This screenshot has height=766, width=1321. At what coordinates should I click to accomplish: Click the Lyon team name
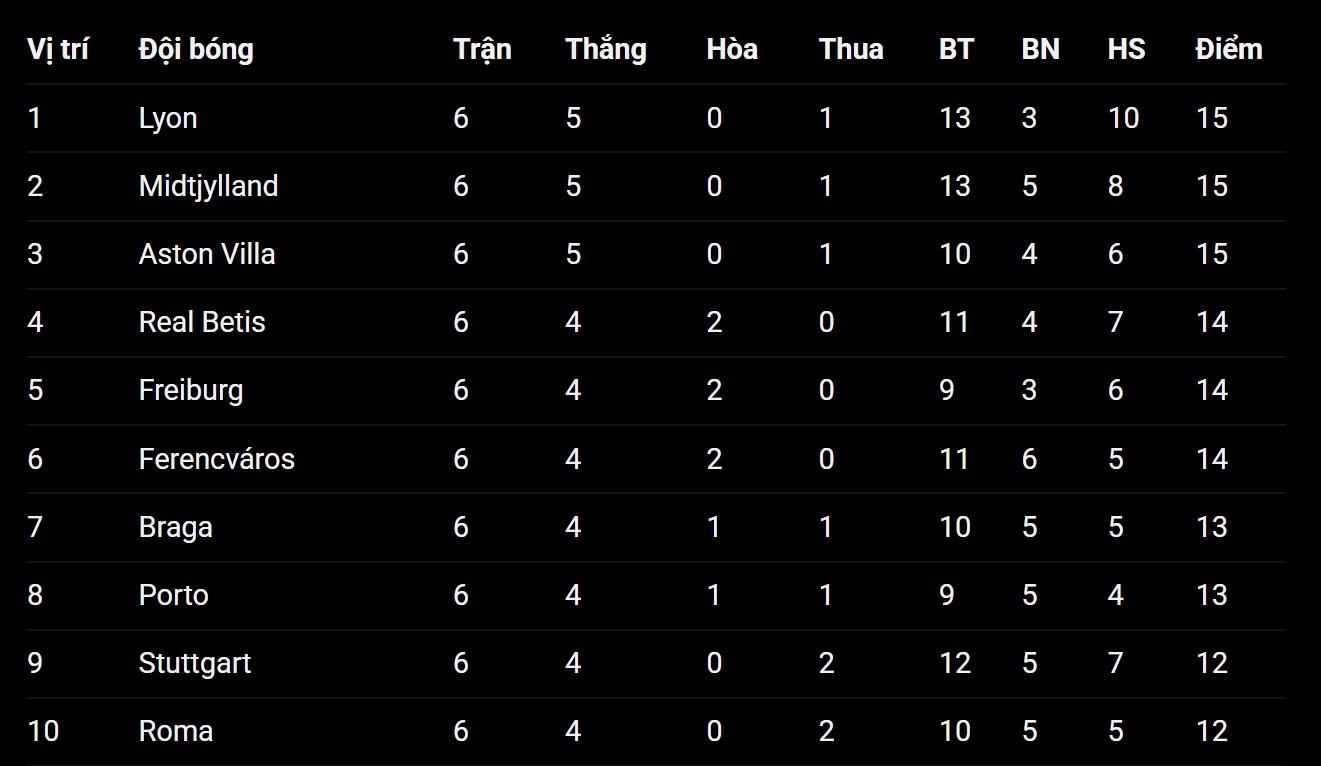coord(168,118)
